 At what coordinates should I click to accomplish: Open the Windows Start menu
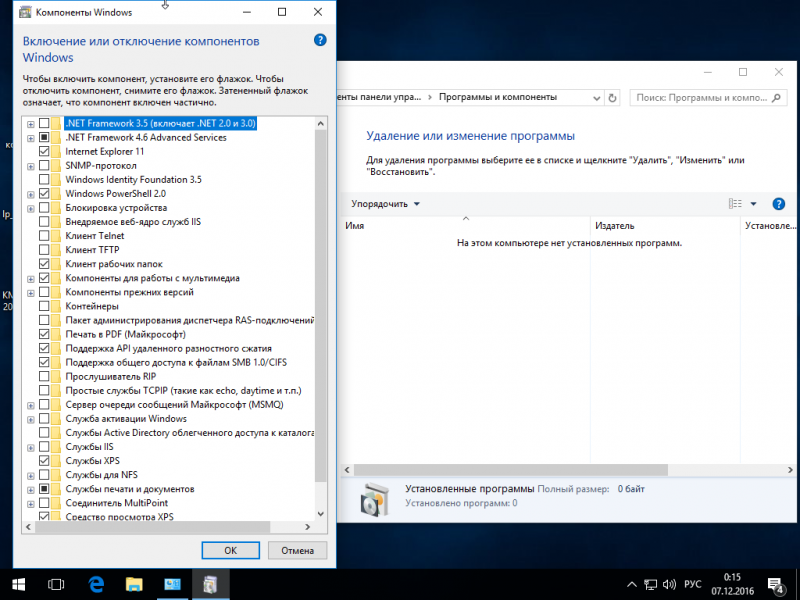[18, 584]
